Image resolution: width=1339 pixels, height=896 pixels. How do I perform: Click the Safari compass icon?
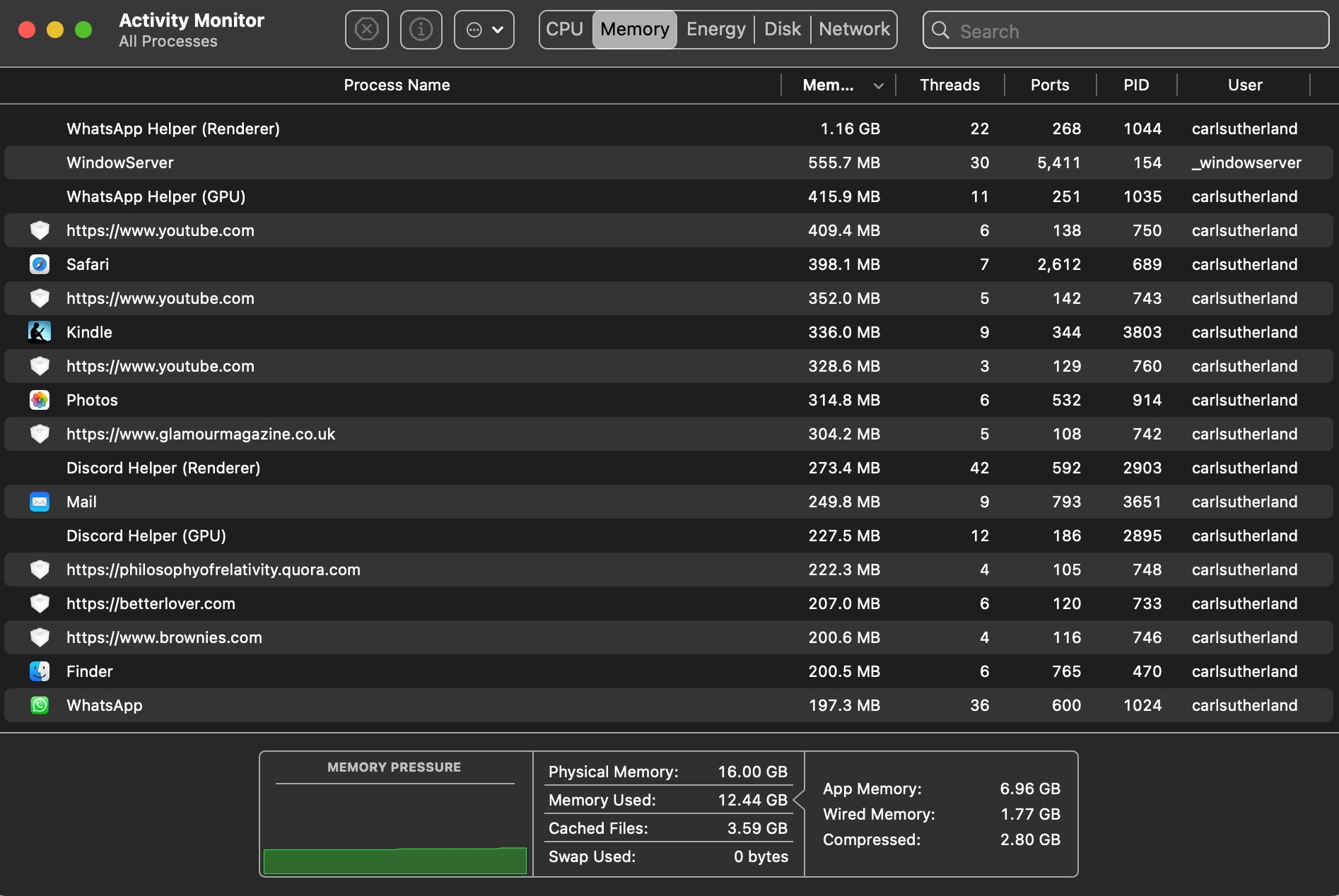[40, 264]
